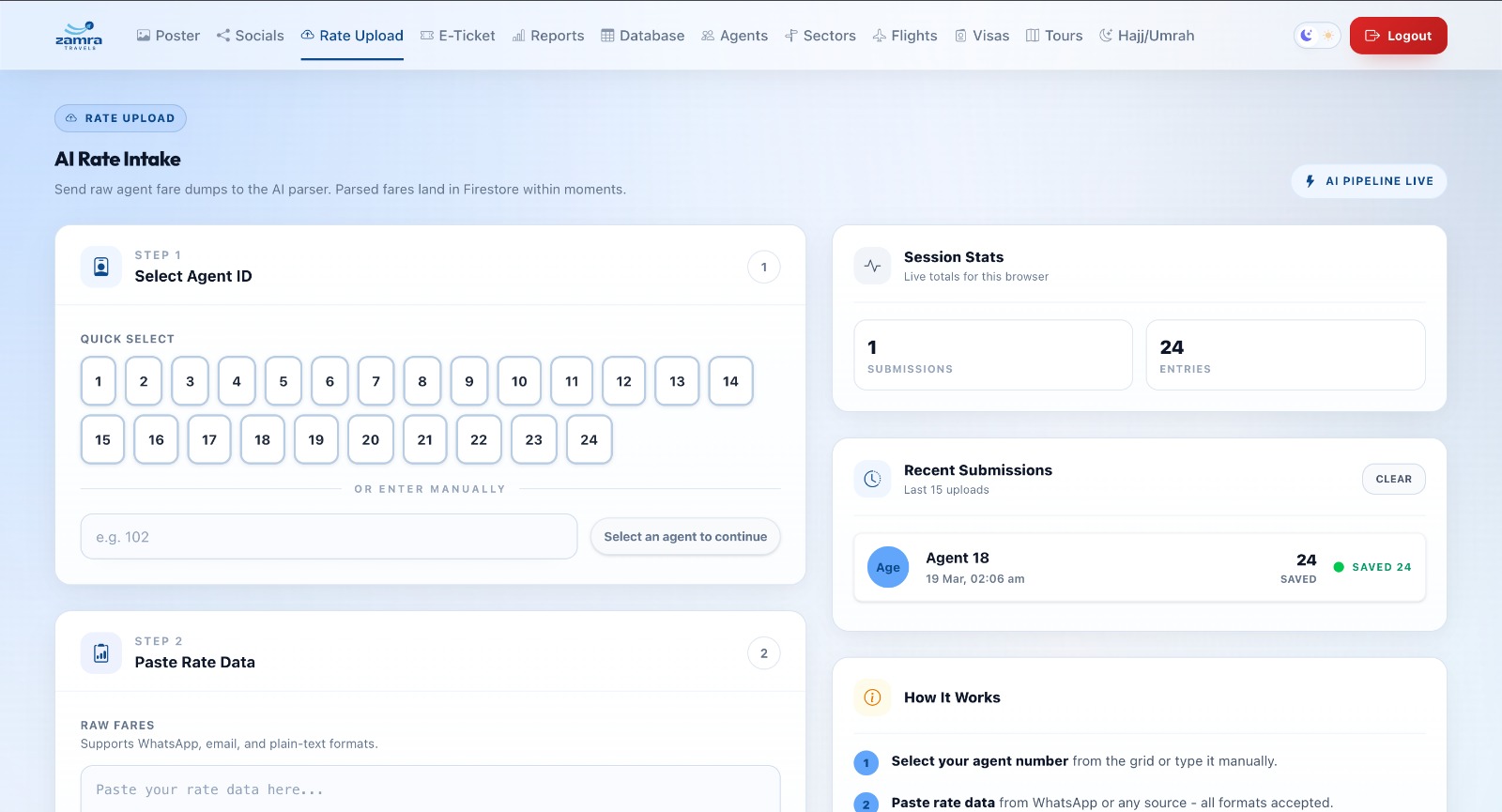The width and height of the screenshot is (1502, 812).
Task: Focus the manual agent ID input field
Action: 329,537
